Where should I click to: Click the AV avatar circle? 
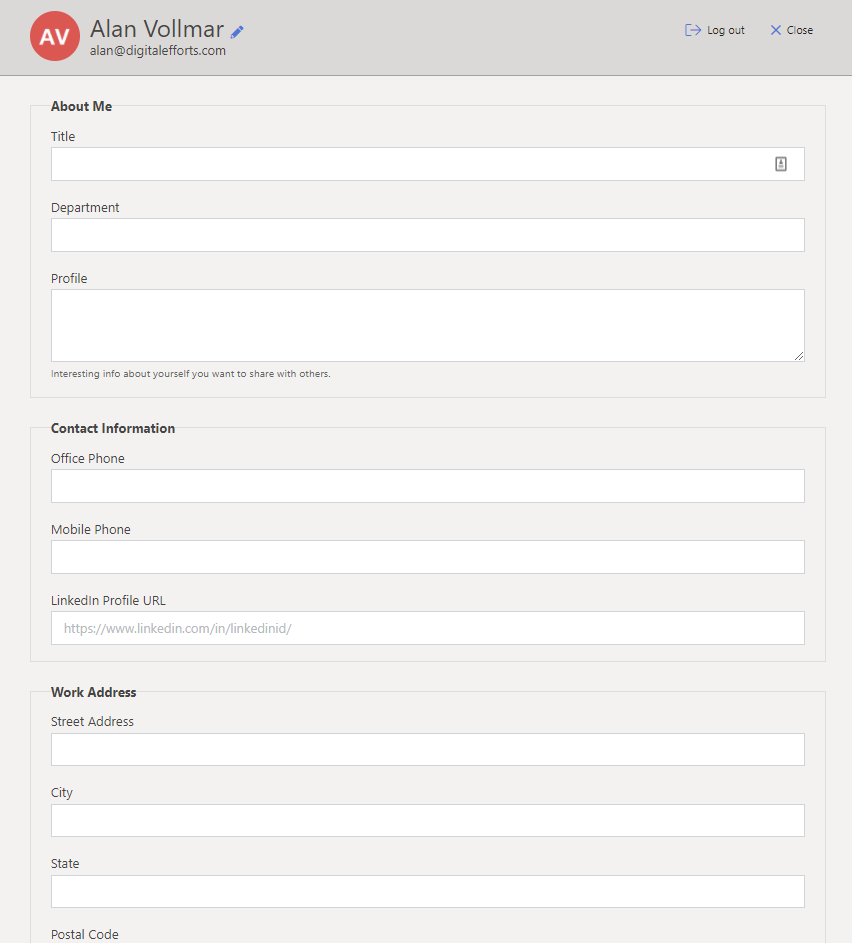pos(55,36)
